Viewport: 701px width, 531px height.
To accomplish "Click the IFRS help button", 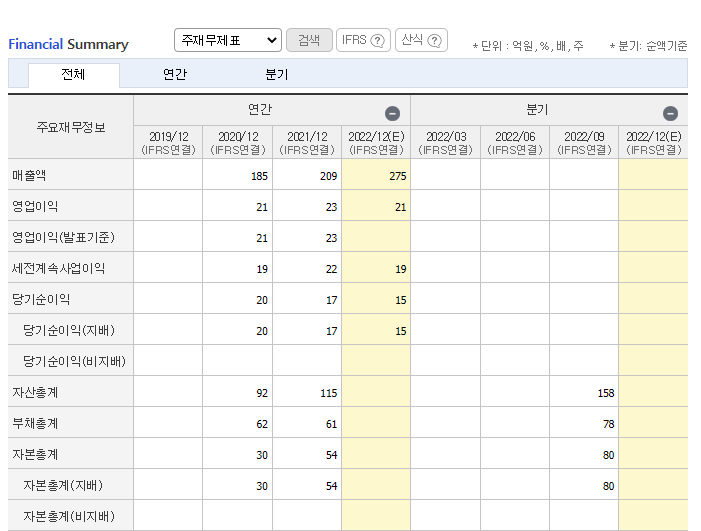I will click(x=363, y=40).
